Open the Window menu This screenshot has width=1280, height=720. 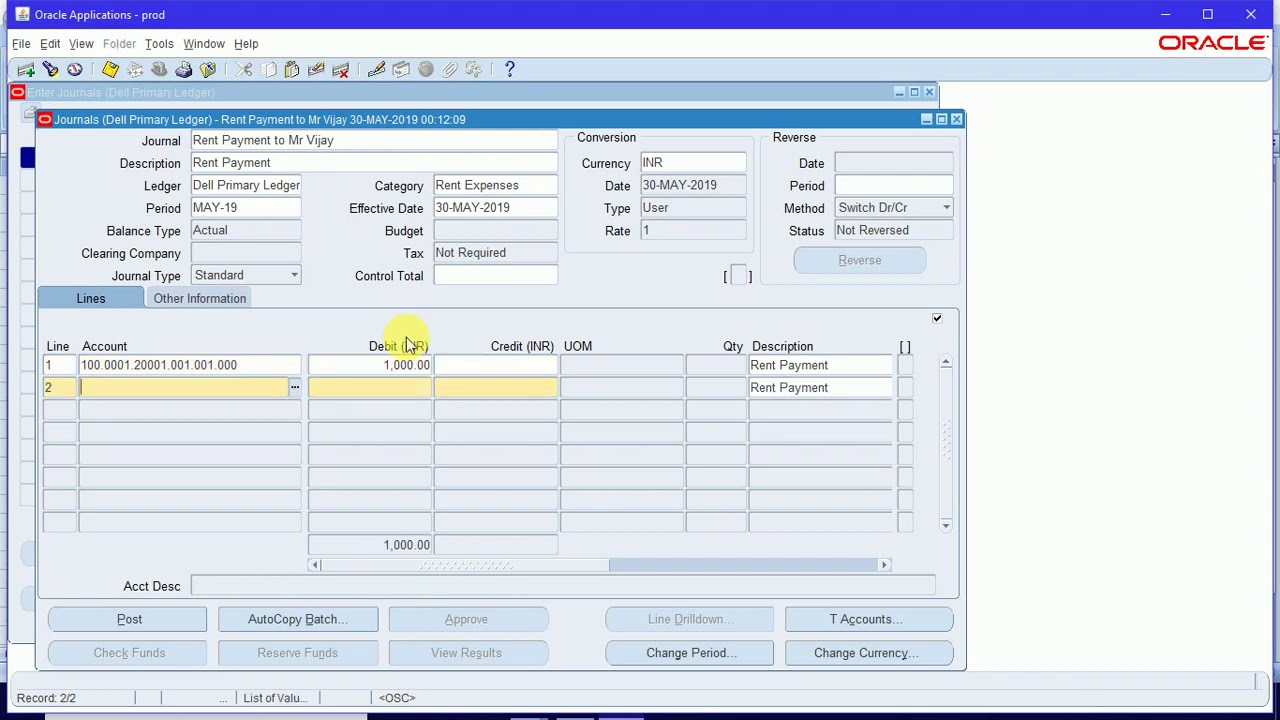coord(204,44)
